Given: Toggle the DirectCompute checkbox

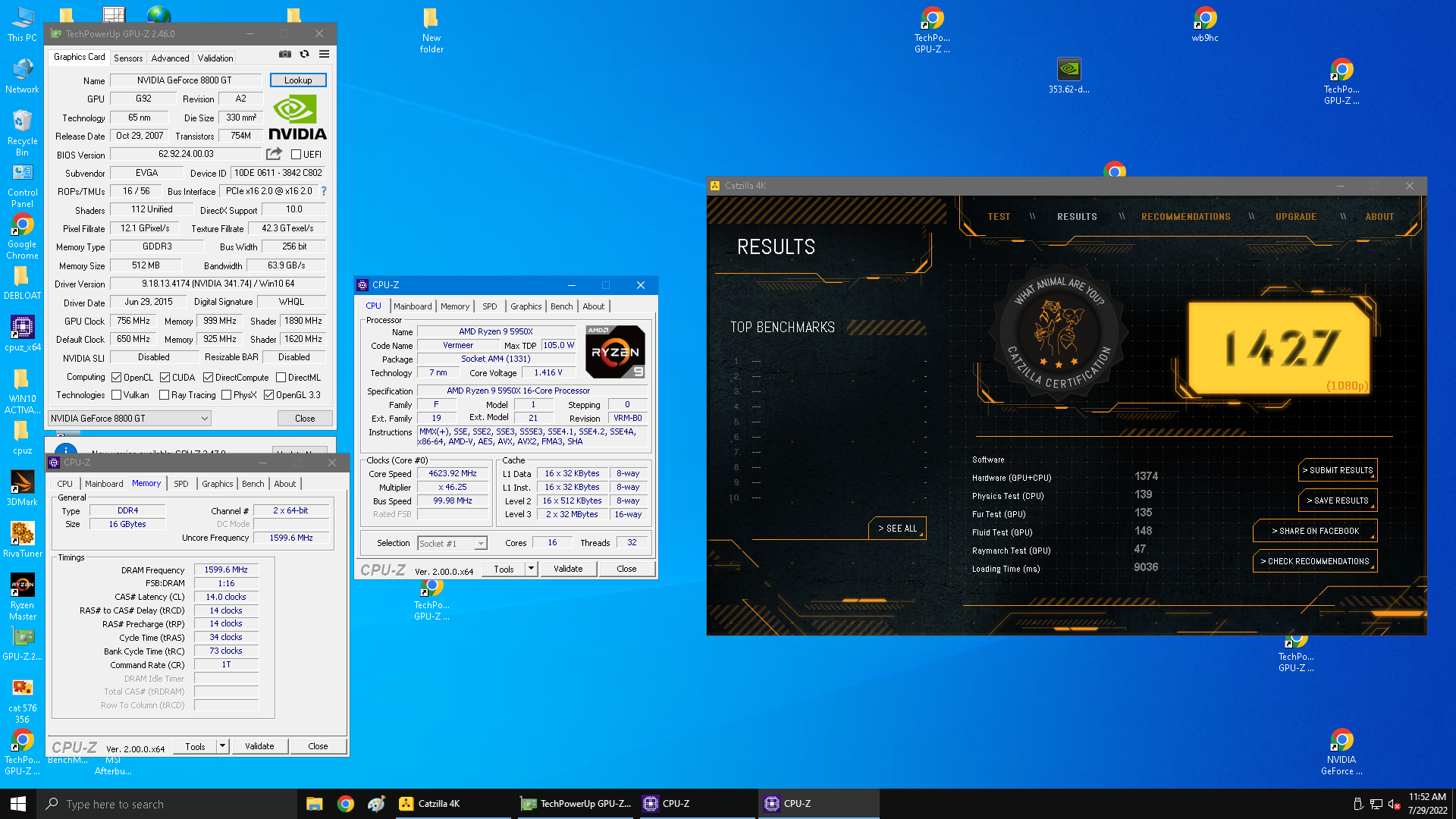Looking at the screenshot, I should coord(208,378).
